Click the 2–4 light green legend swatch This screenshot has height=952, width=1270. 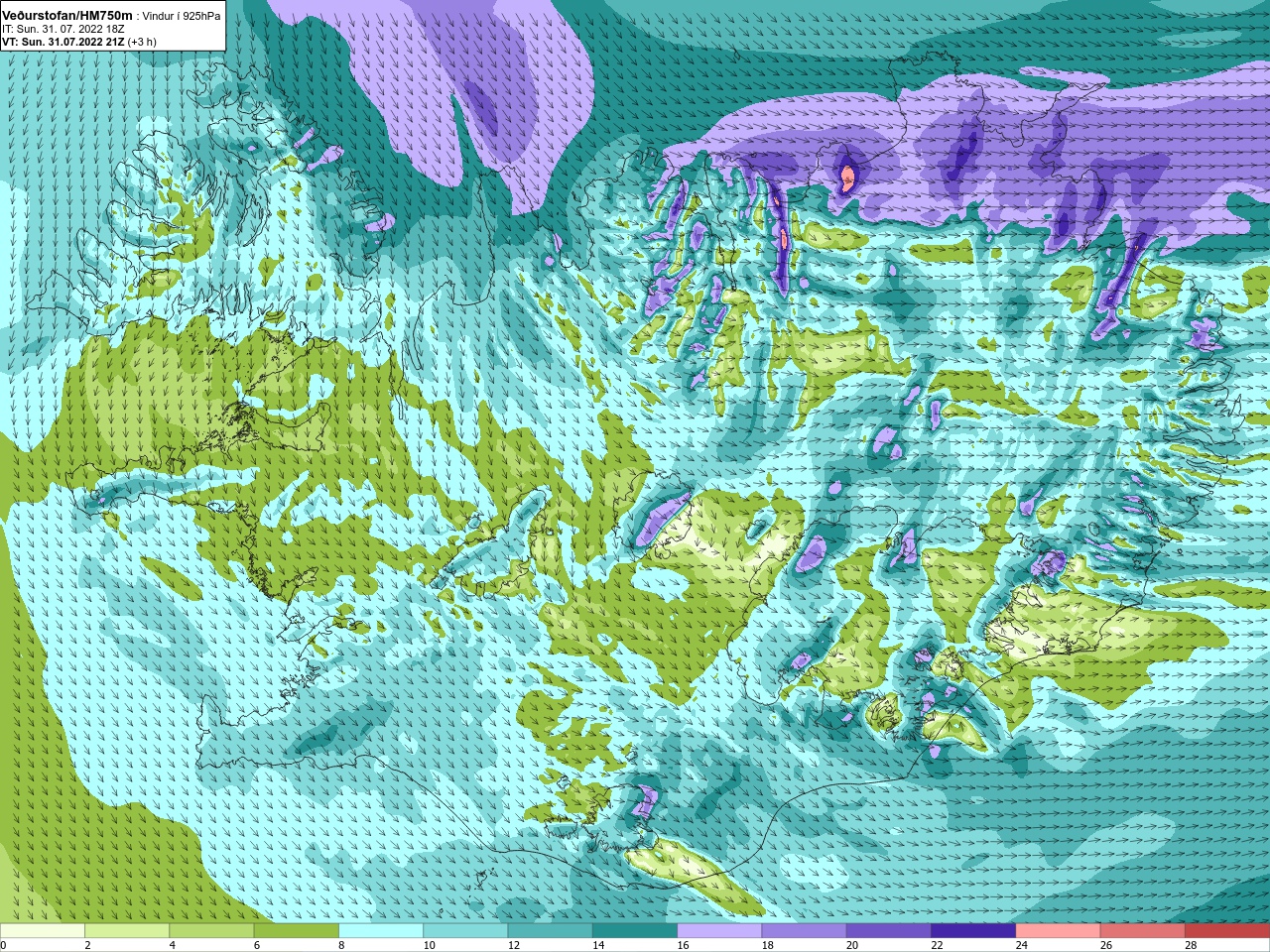[127, 930]
